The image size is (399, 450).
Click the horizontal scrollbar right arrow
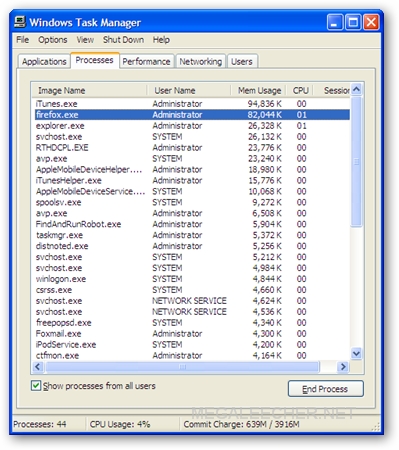point(342,367)
